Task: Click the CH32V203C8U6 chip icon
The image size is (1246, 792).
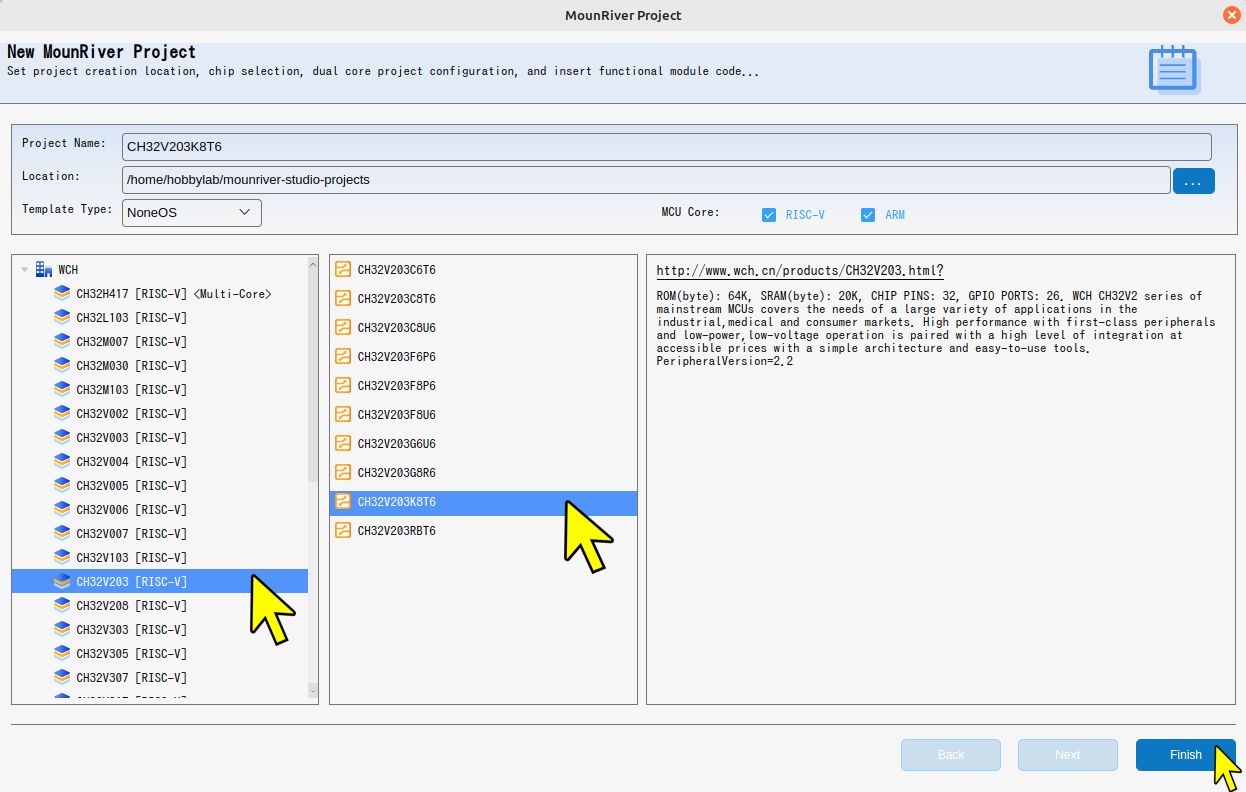Action: (x=343, y=327)
